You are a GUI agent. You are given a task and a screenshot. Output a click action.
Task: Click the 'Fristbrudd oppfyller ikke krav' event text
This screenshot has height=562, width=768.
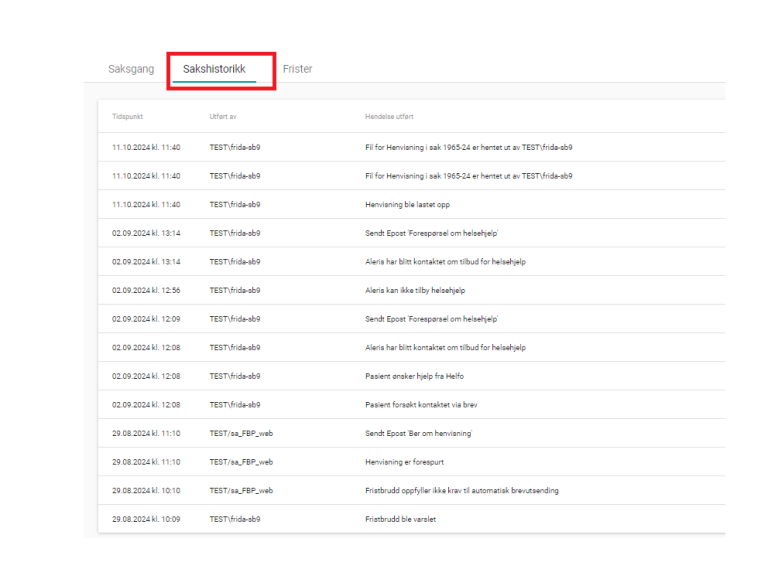[461, 491]
